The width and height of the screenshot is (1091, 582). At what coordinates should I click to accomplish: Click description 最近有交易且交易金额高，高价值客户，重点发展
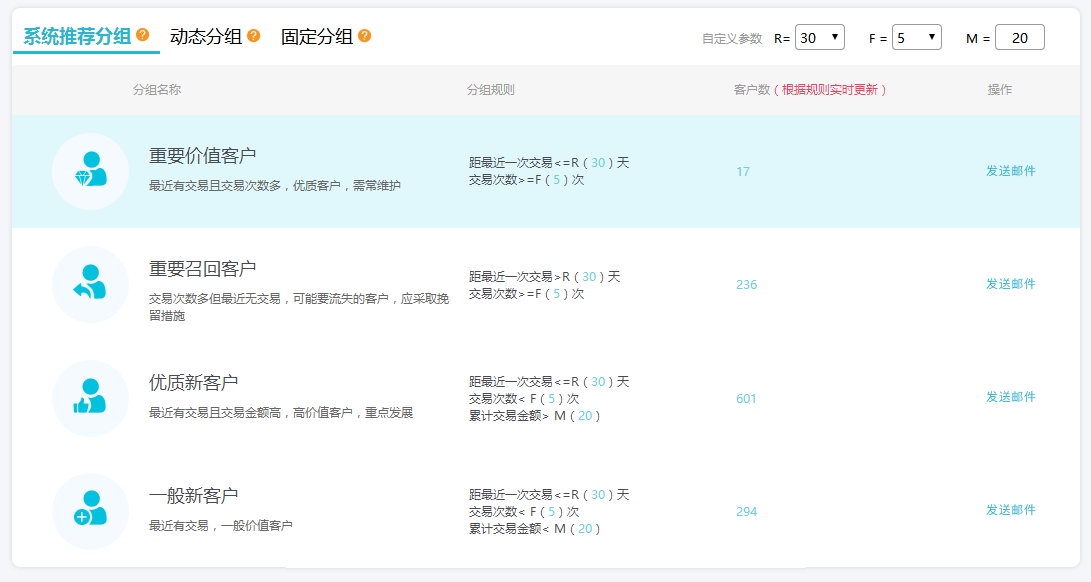coord(281,413)
